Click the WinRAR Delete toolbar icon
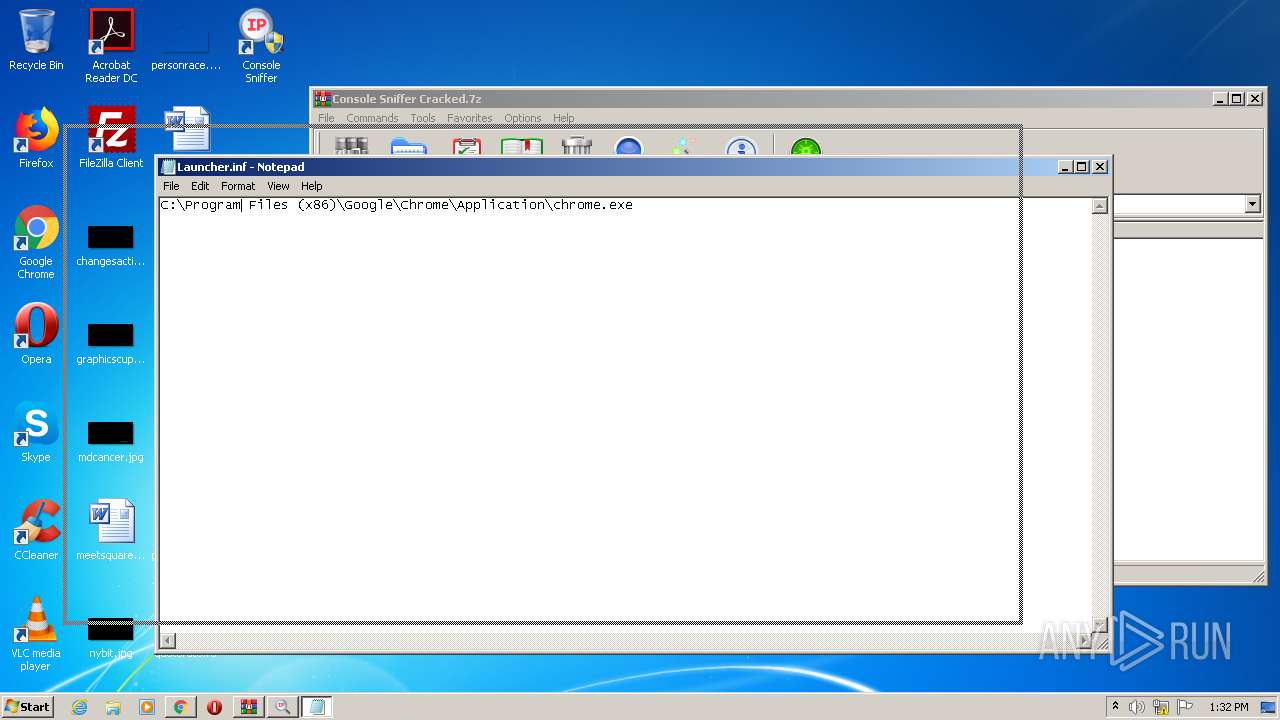The height and width of the screenshot is (720, 1280). tap(577, 146)
